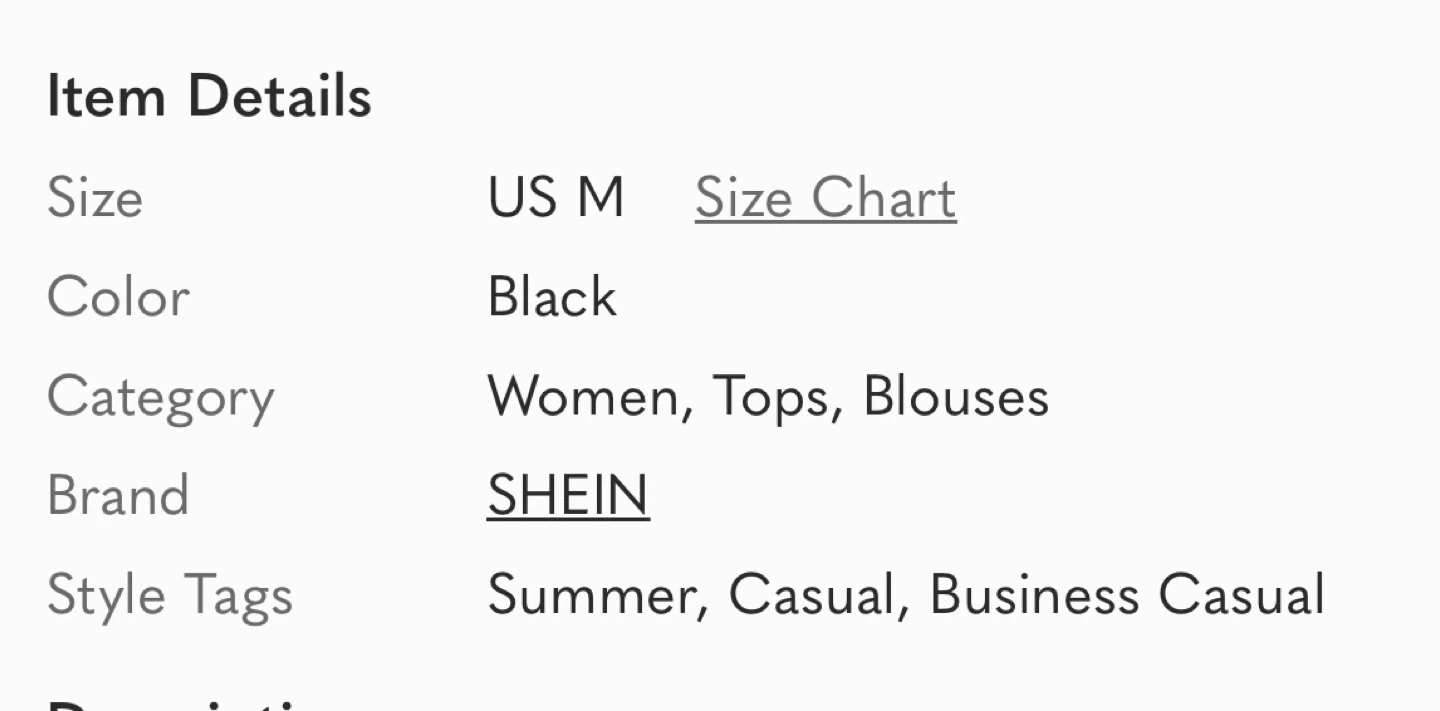Click the Black color value
1440x711 pixels.
552,297
